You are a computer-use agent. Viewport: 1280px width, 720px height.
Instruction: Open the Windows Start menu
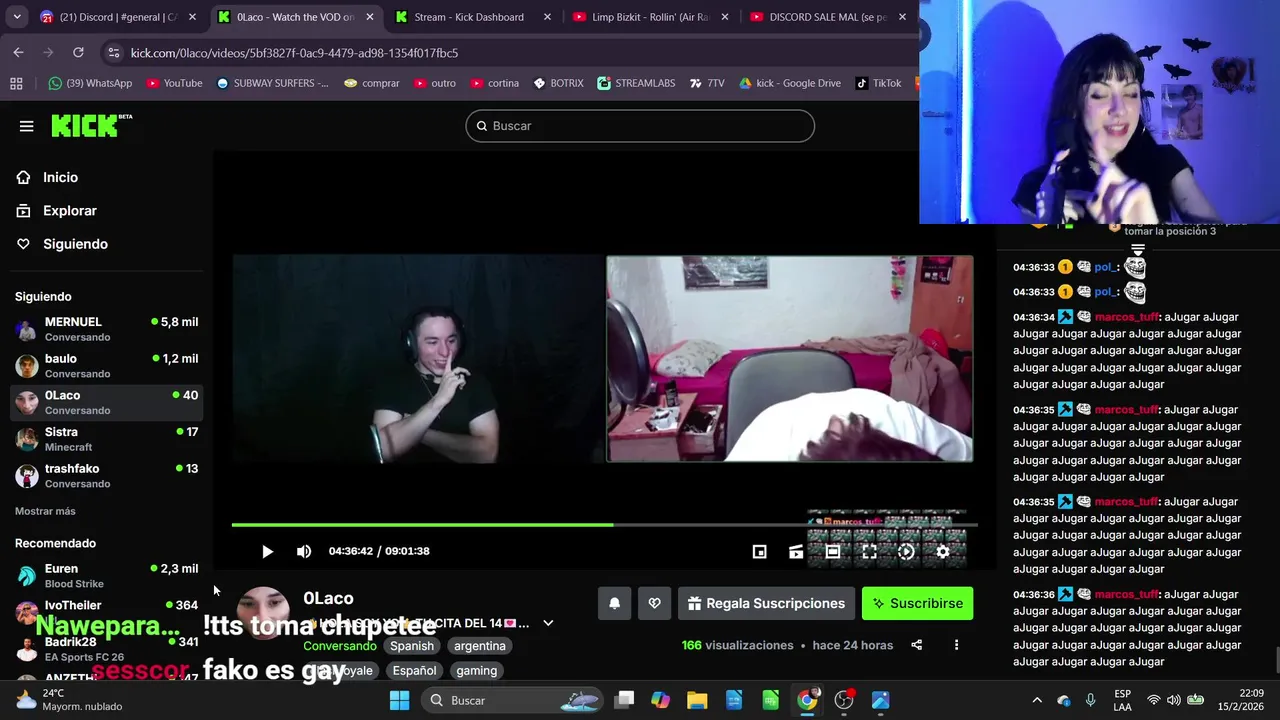tap(399, 700)
